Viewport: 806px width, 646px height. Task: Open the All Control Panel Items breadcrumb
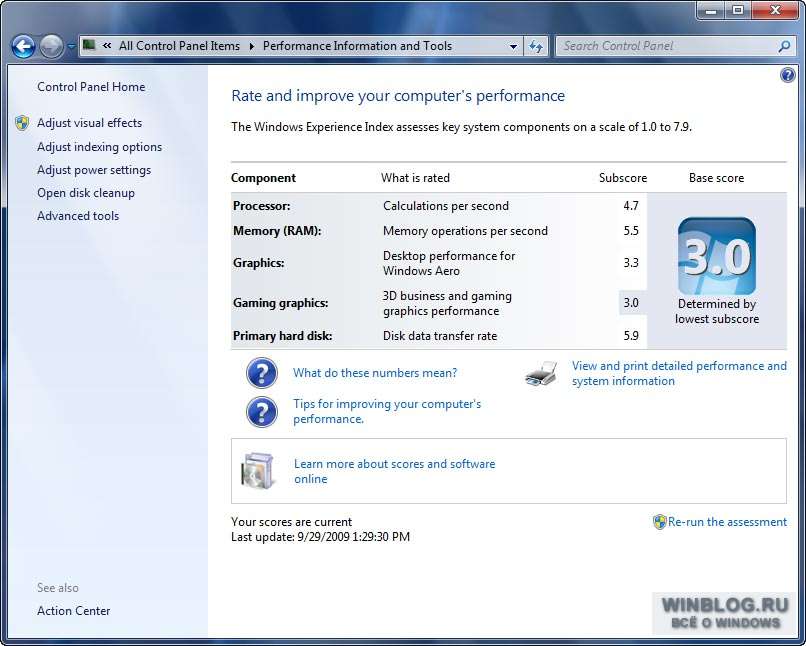pos(179,46)
